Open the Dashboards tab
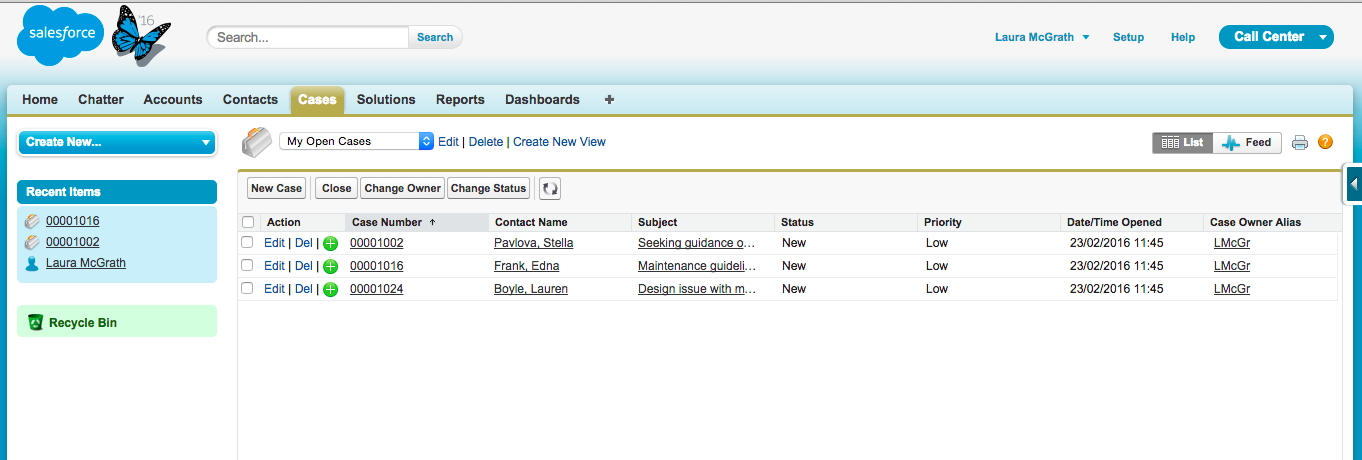 pos(542,100)
